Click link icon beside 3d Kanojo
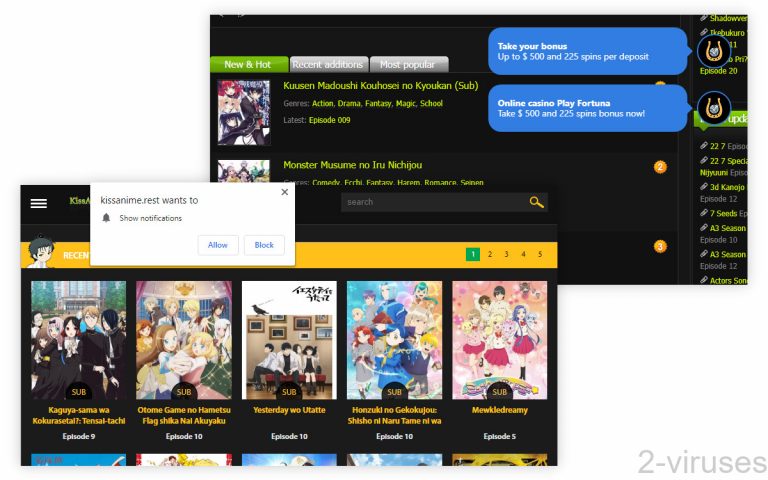 pos(704,187)
